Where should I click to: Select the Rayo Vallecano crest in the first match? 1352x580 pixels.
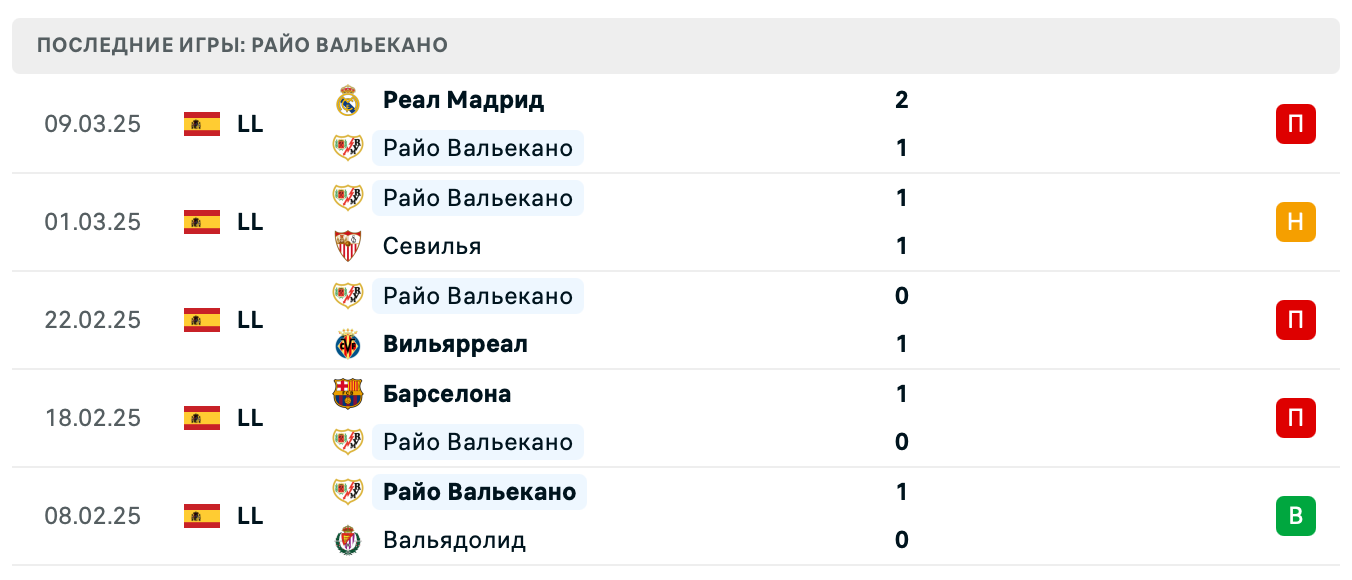pos(348,148)
